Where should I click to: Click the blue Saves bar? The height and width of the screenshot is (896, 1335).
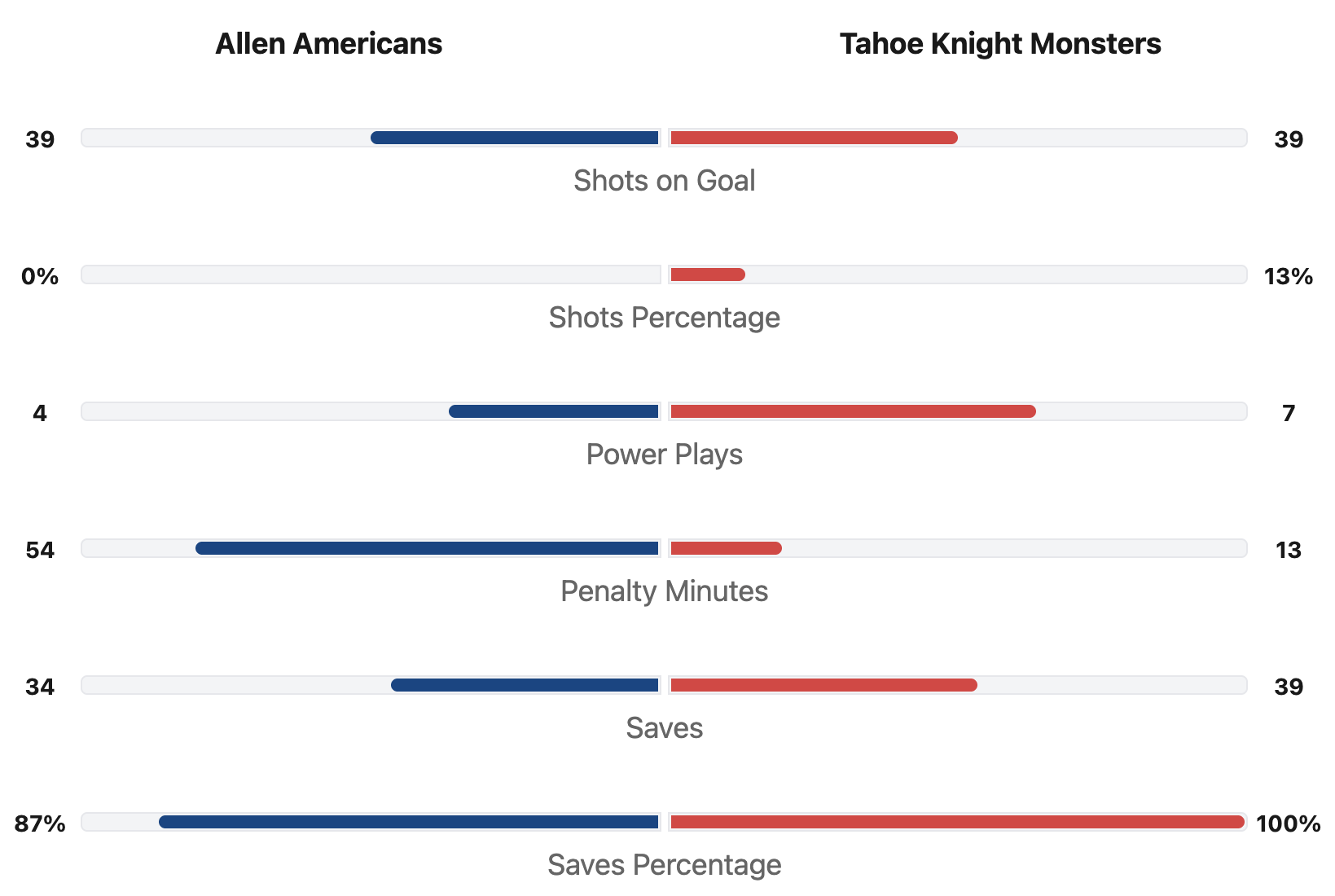(x=525, y=685)
